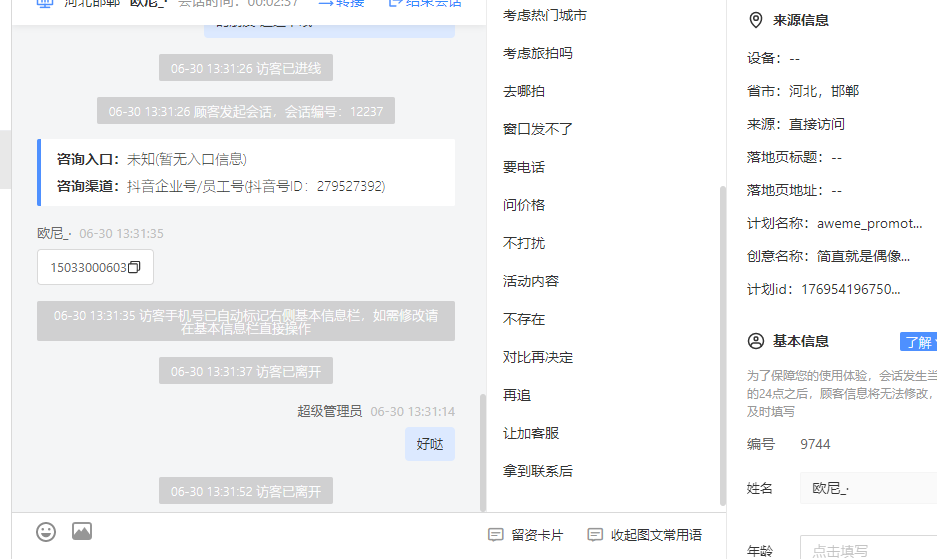Click the 基本信息 person icon

pyautogui.click(x=755, y=341)
